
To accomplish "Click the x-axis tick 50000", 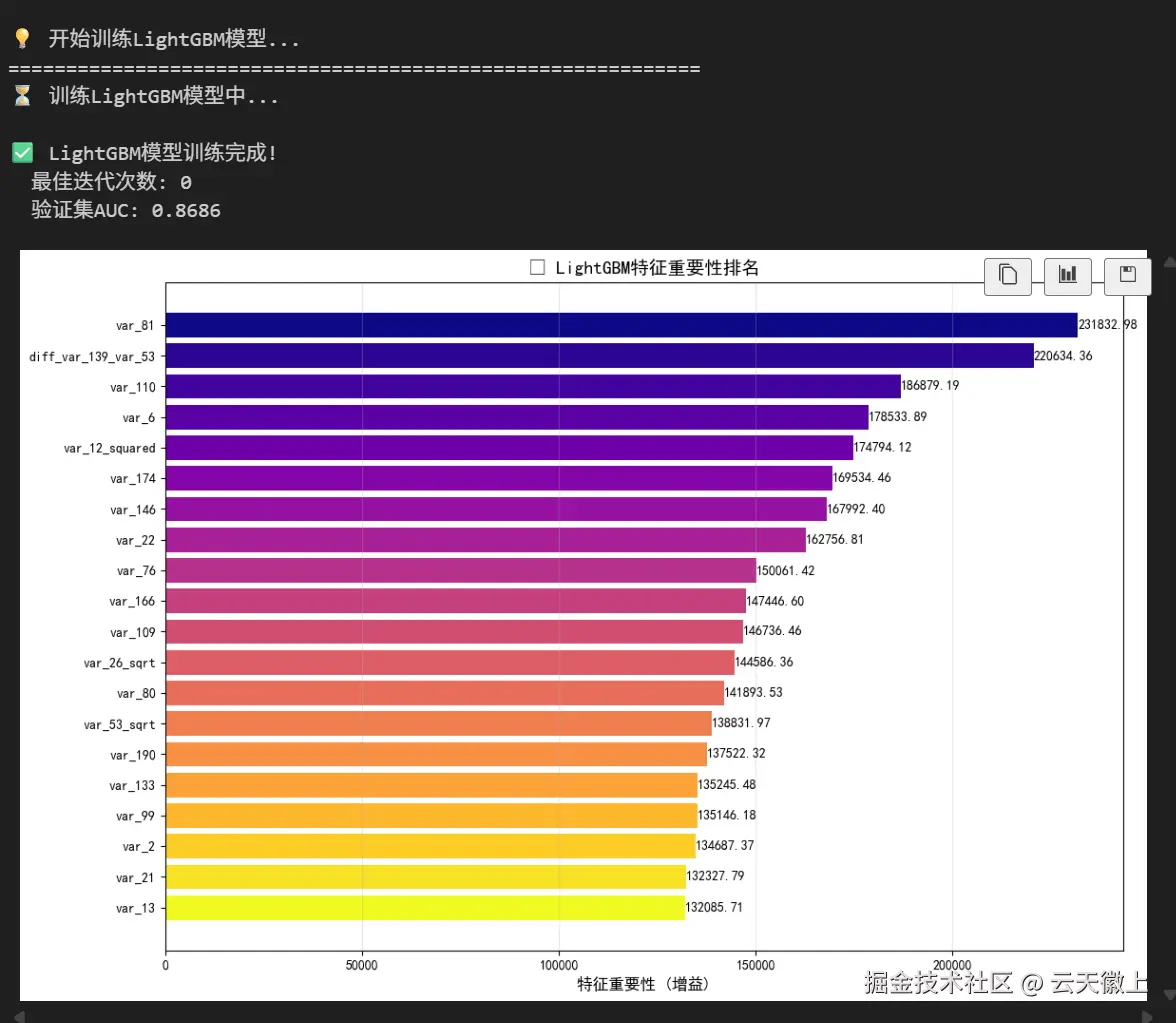I will [x=362, y=965].
